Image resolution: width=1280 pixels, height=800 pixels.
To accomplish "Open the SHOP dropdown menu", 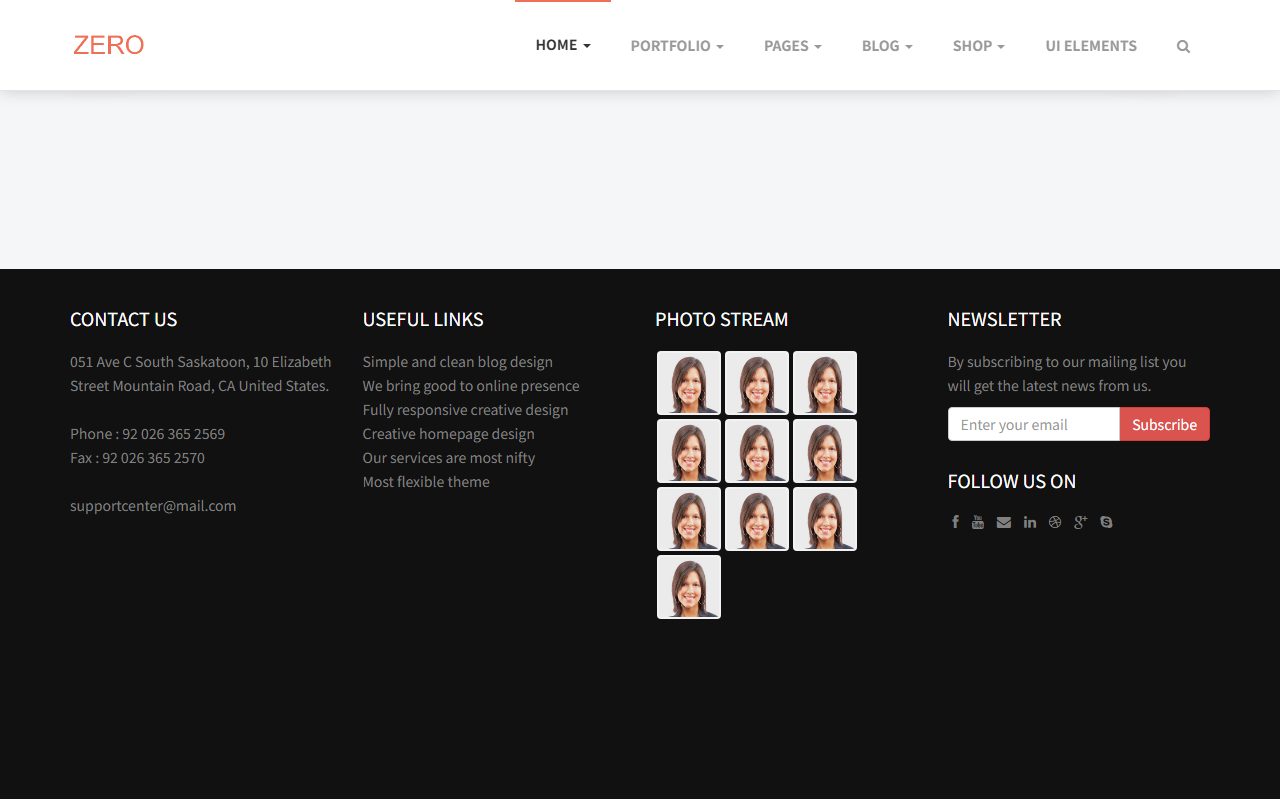I will click(x=979, y=46).
